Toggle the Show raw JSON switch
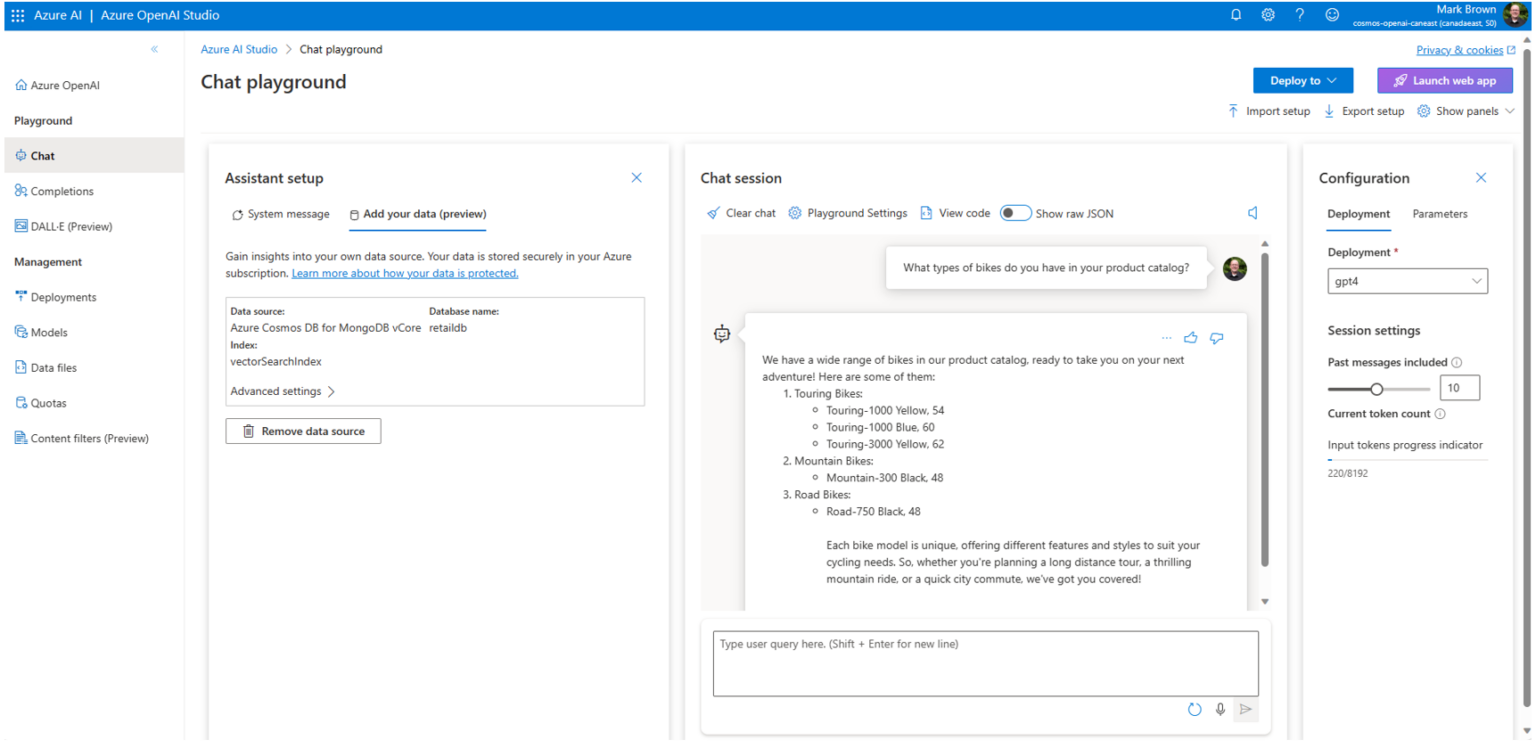 click(x=1015, y=213)
